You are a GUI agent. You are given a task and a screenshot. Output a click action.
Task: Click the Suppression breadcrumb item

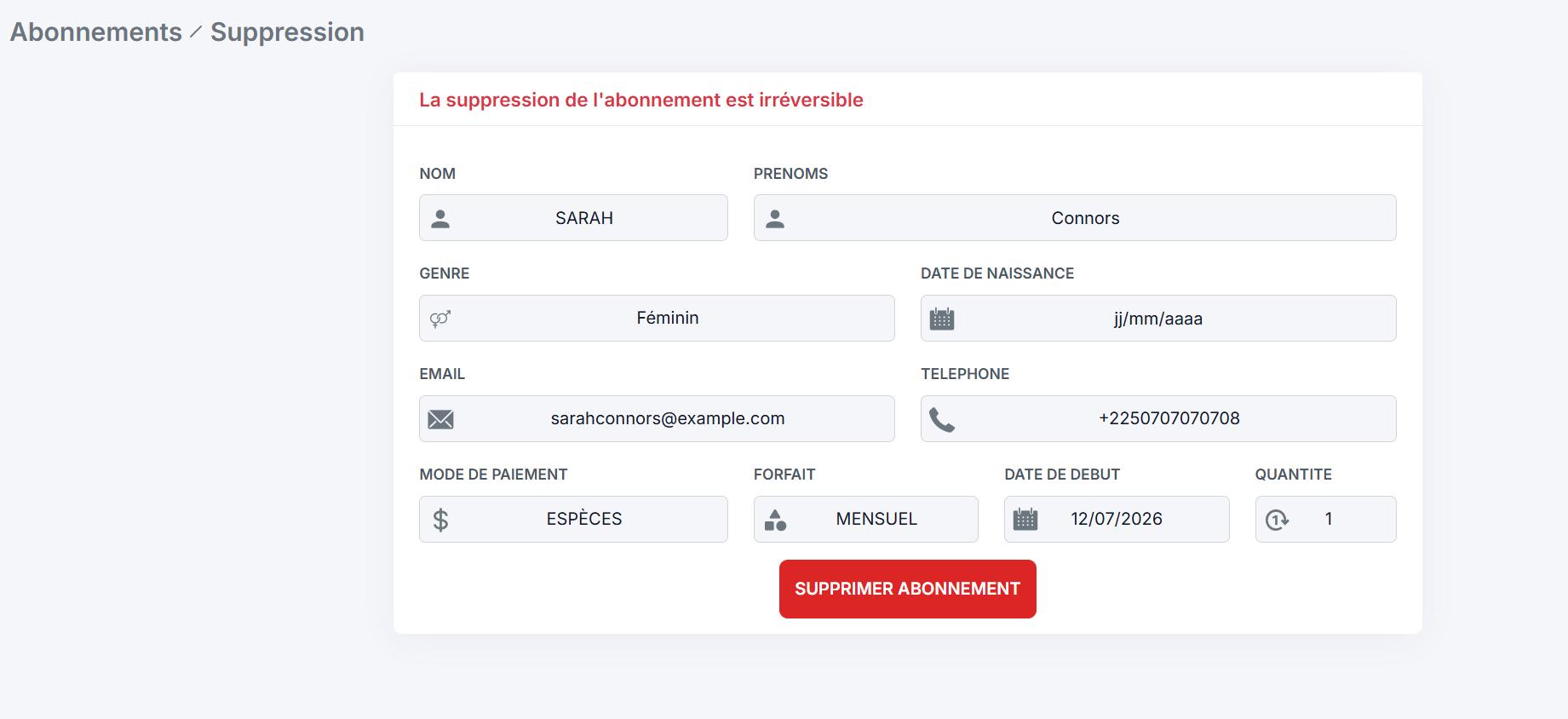[287, 32]
